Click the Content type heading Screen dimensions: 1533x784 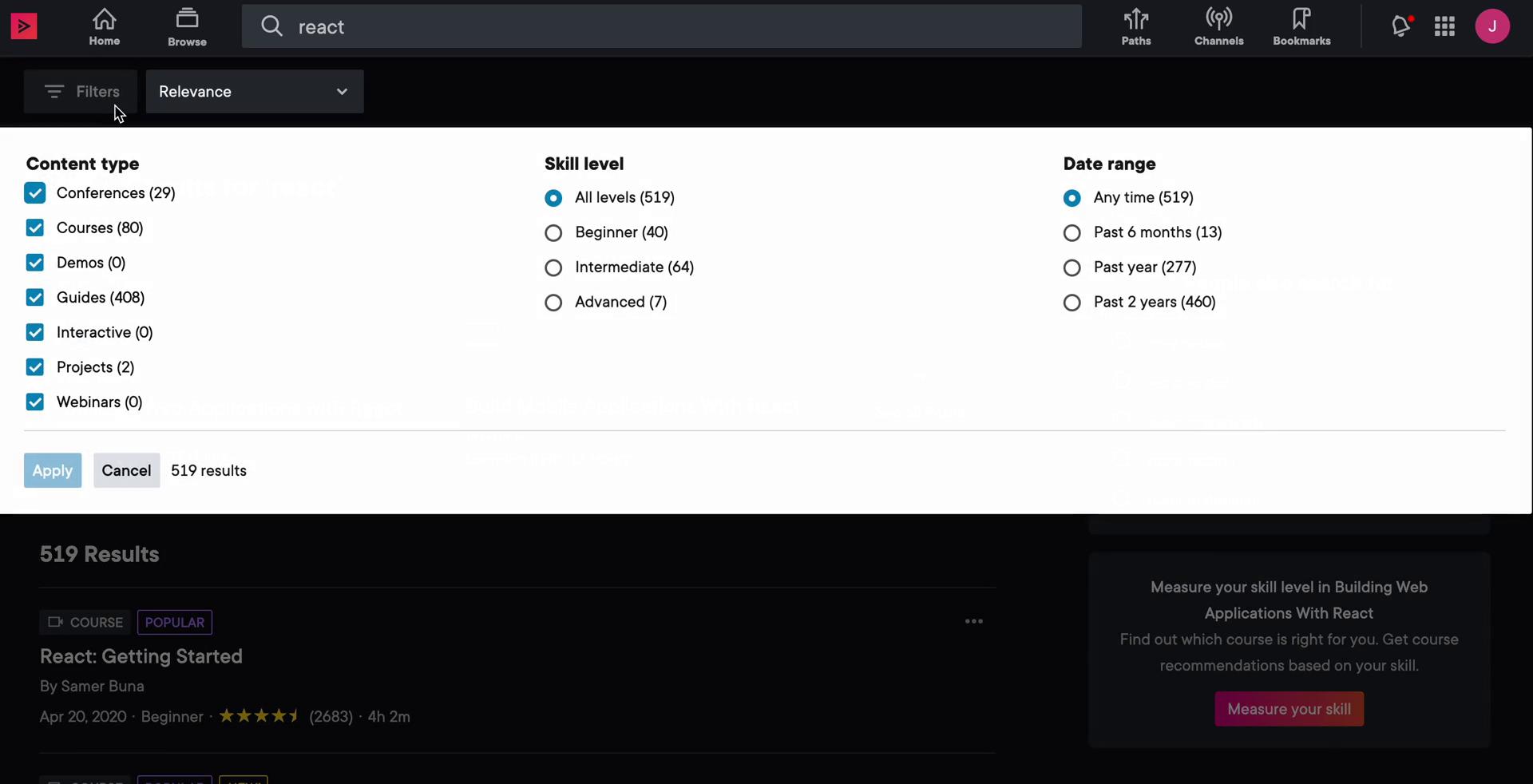coord(83,164)
